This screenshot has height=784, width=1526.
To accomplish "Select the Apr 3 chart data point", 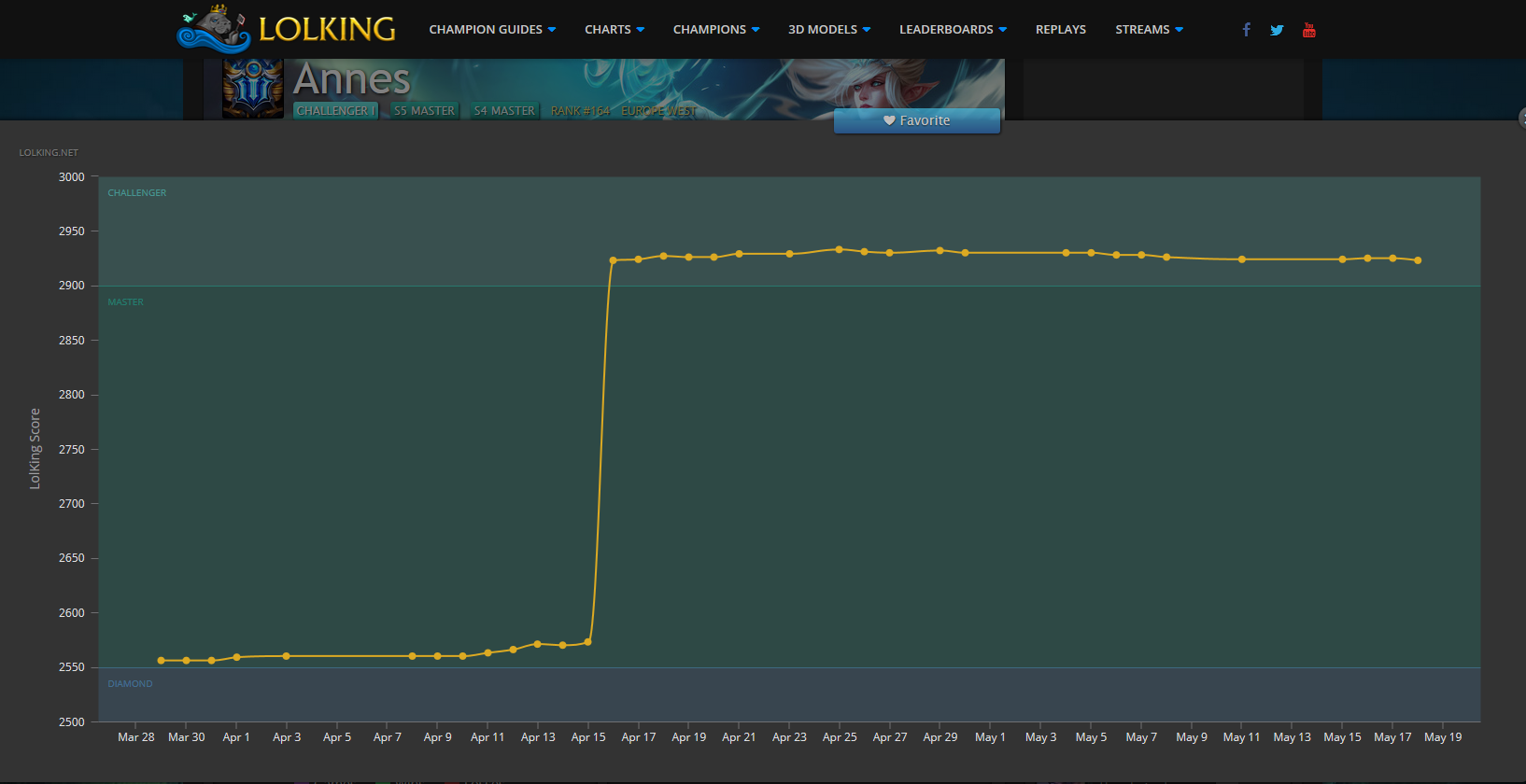I will pos(287,656).
